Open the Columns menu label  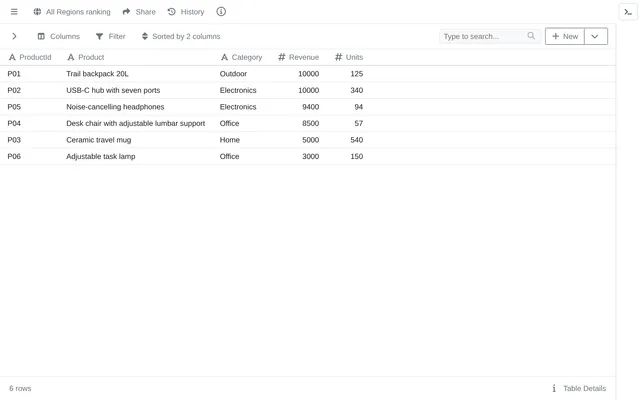click(65, 36)
